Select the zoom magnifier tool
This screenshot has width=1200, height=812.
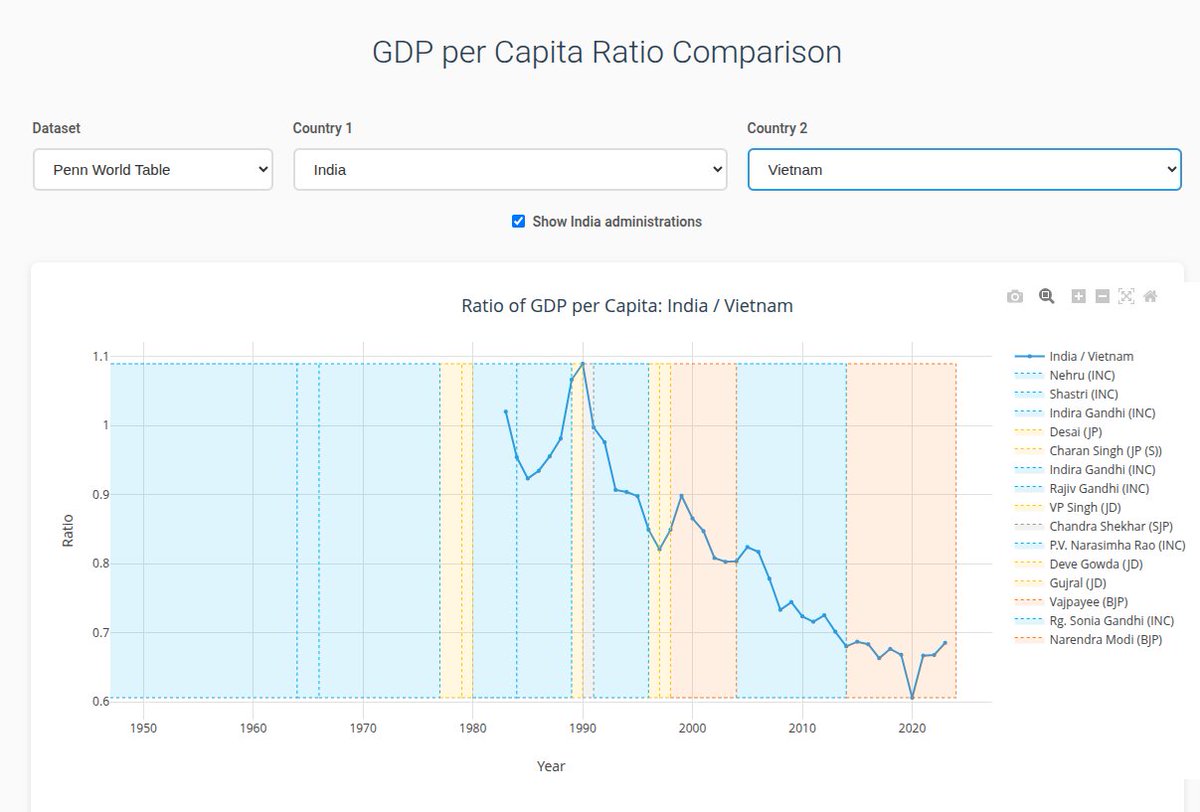click(x=1046, y=296)
